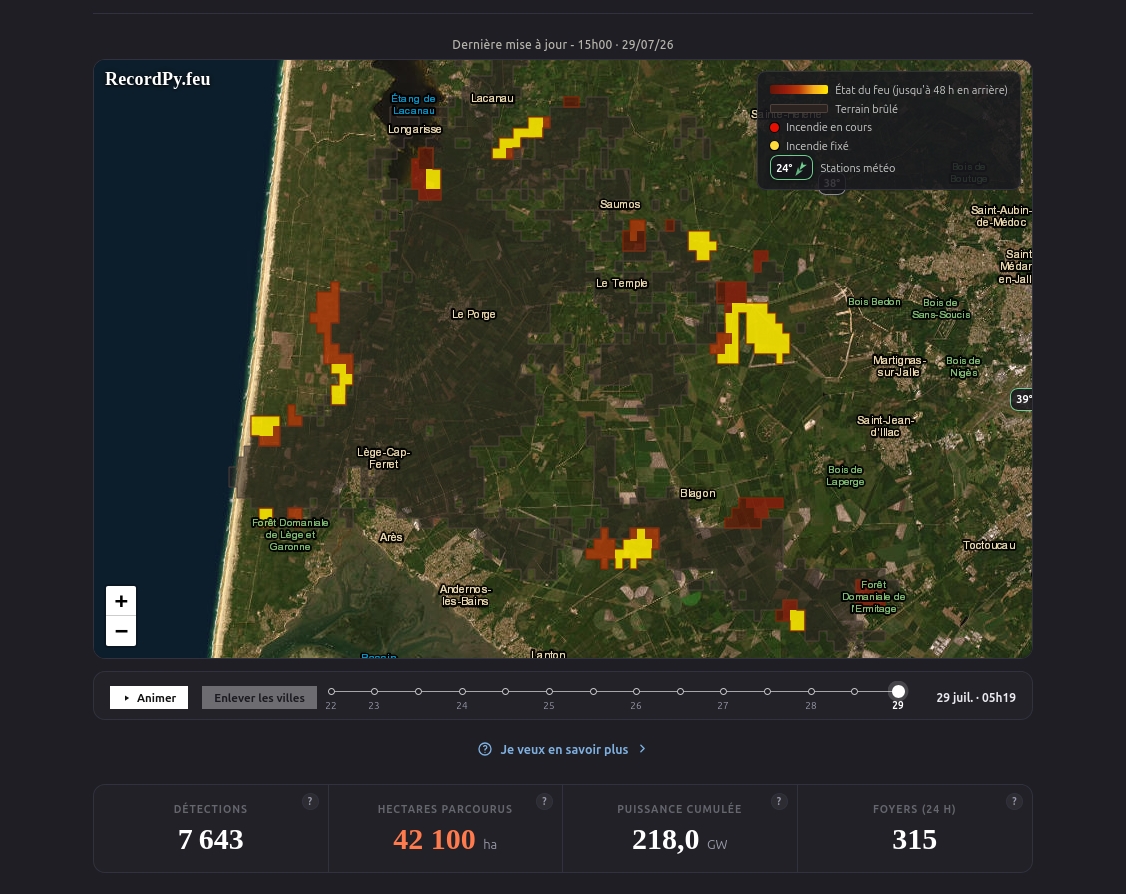Zoom out the map with minus button

(x=121, y=631)
